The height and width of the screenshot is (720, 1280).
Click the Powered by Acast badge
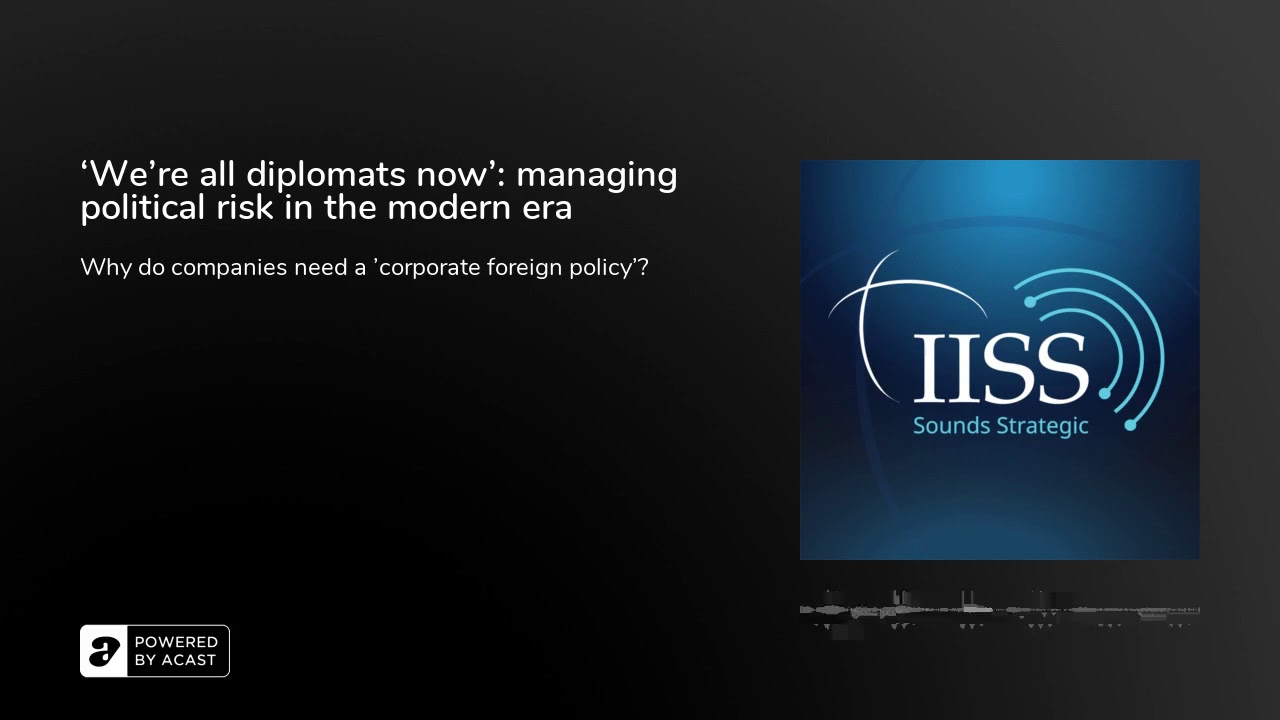coord(155,651)
